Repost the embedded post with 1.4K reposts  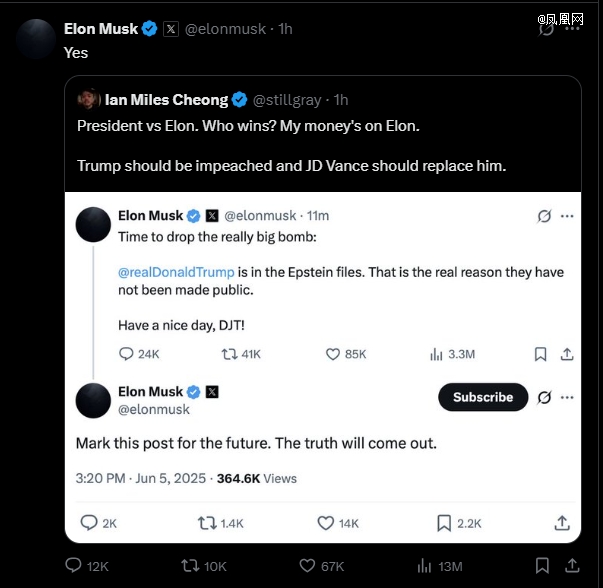(207, 523)
